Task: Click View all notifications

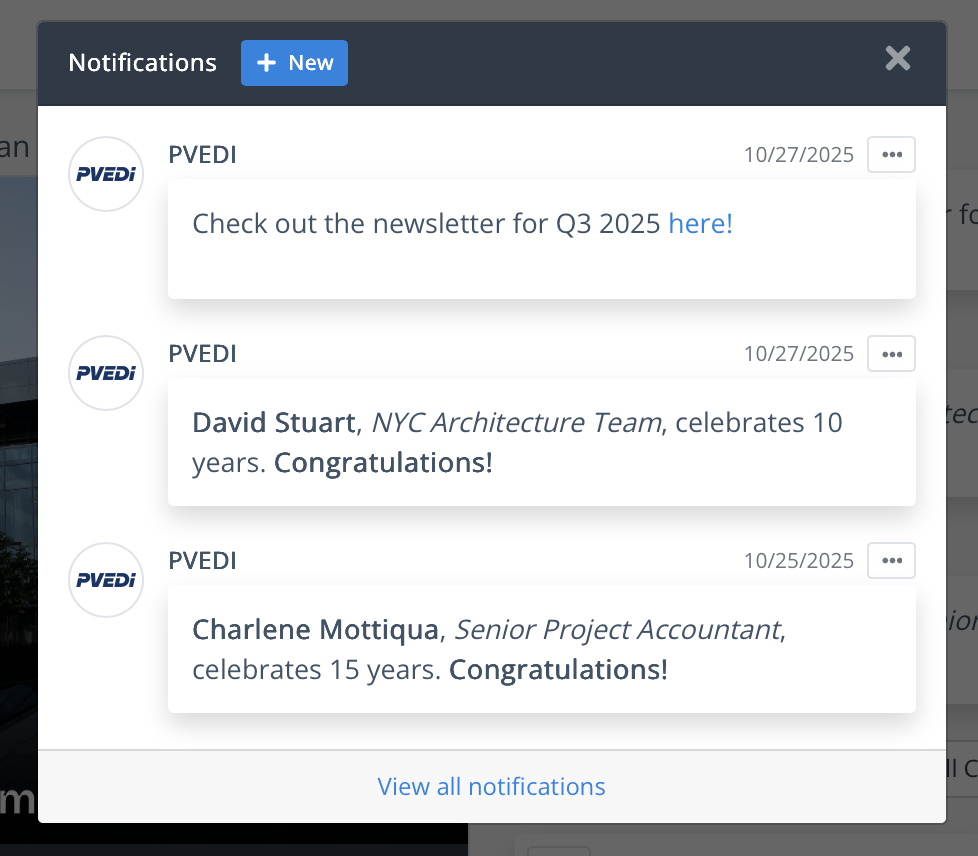Action: [491, 787]
